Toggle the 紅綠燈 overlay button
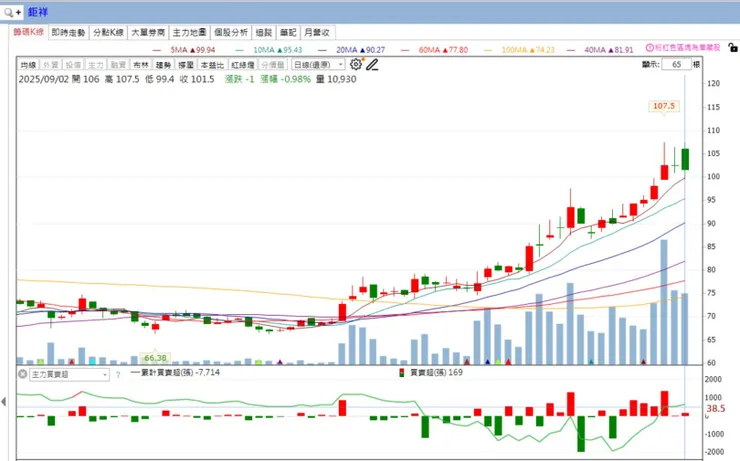This screenshot has height=461, width=740. click(x=243, y=65)
